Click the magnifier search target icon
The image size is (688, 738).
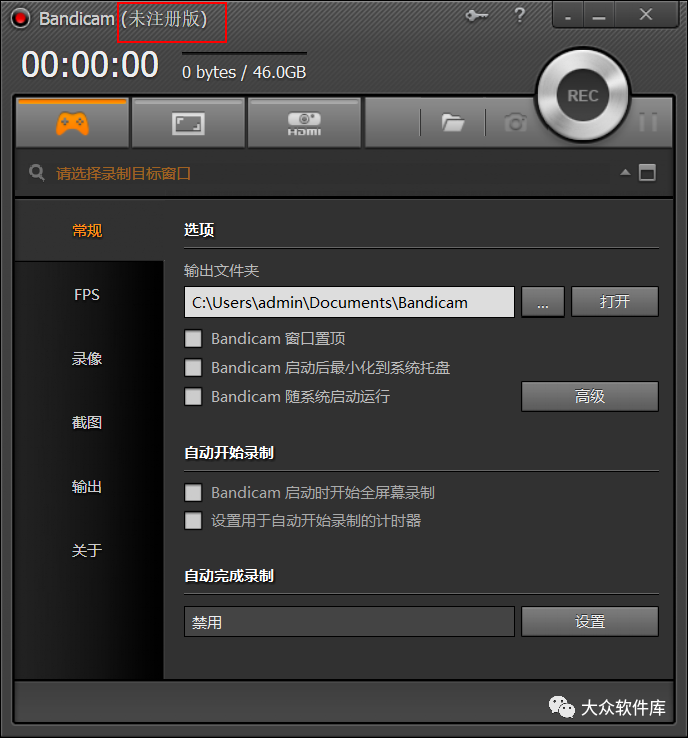pos(36,173)
